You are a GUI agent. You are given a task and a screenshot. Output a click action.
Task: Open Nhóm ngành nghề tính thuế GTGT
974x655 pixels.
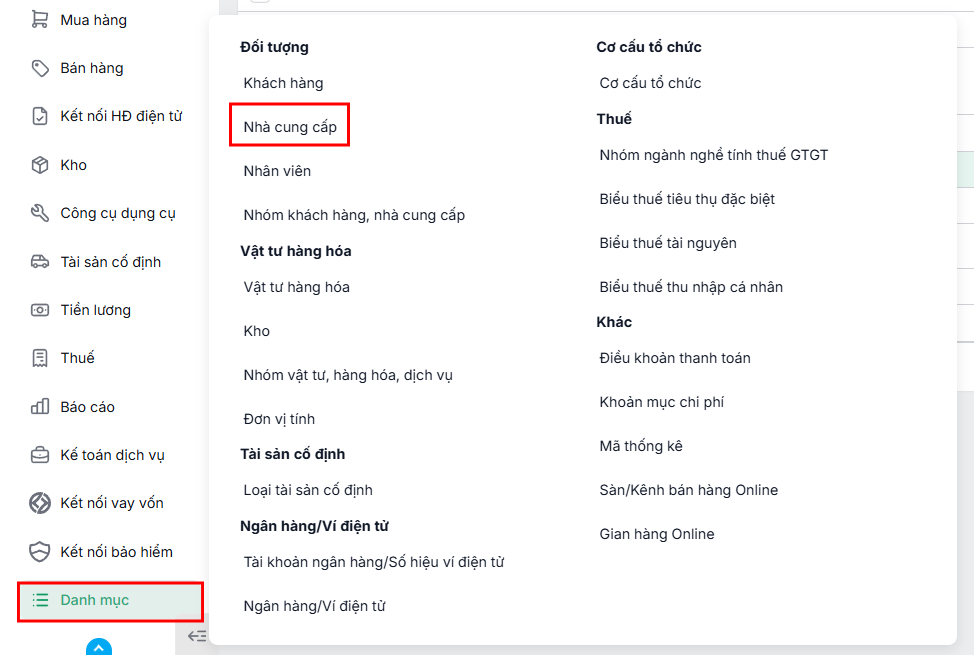click(714, 155)
